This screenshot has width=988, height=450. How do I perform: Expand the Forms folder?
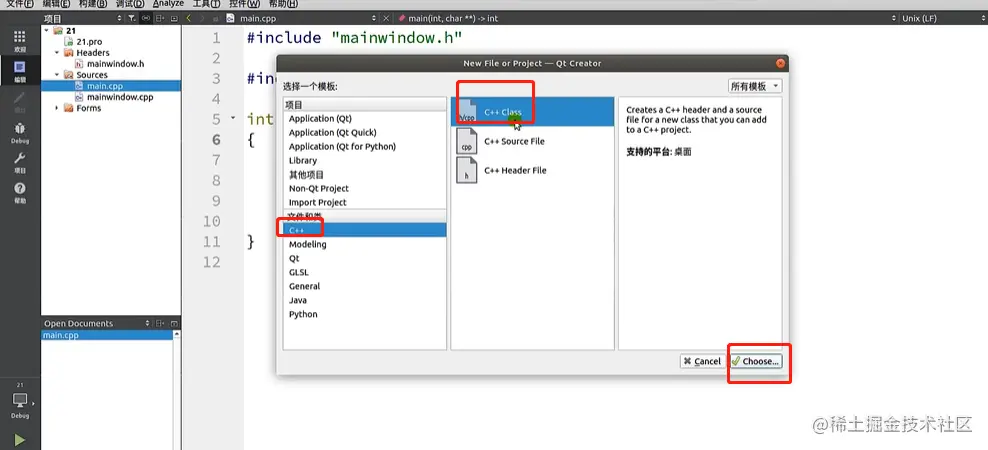(x=57, y=108)
